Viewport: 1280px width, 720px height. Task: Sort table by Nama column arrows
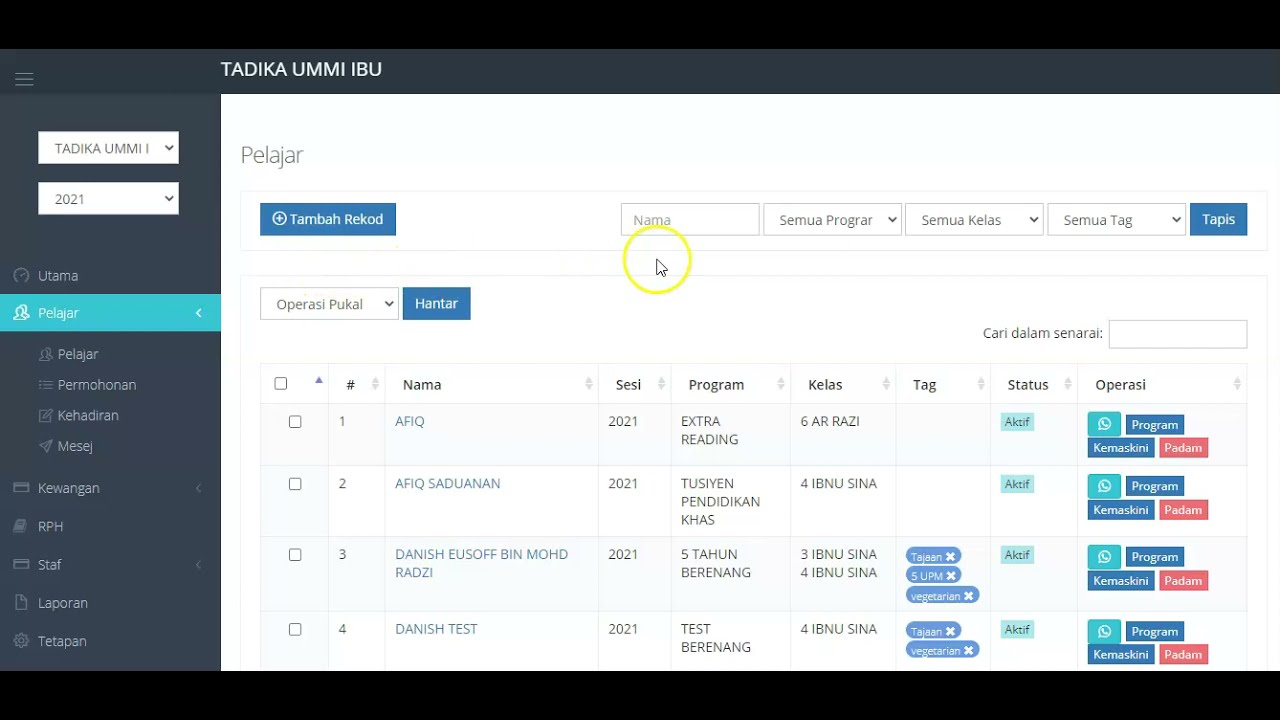(x=589, y=384)
